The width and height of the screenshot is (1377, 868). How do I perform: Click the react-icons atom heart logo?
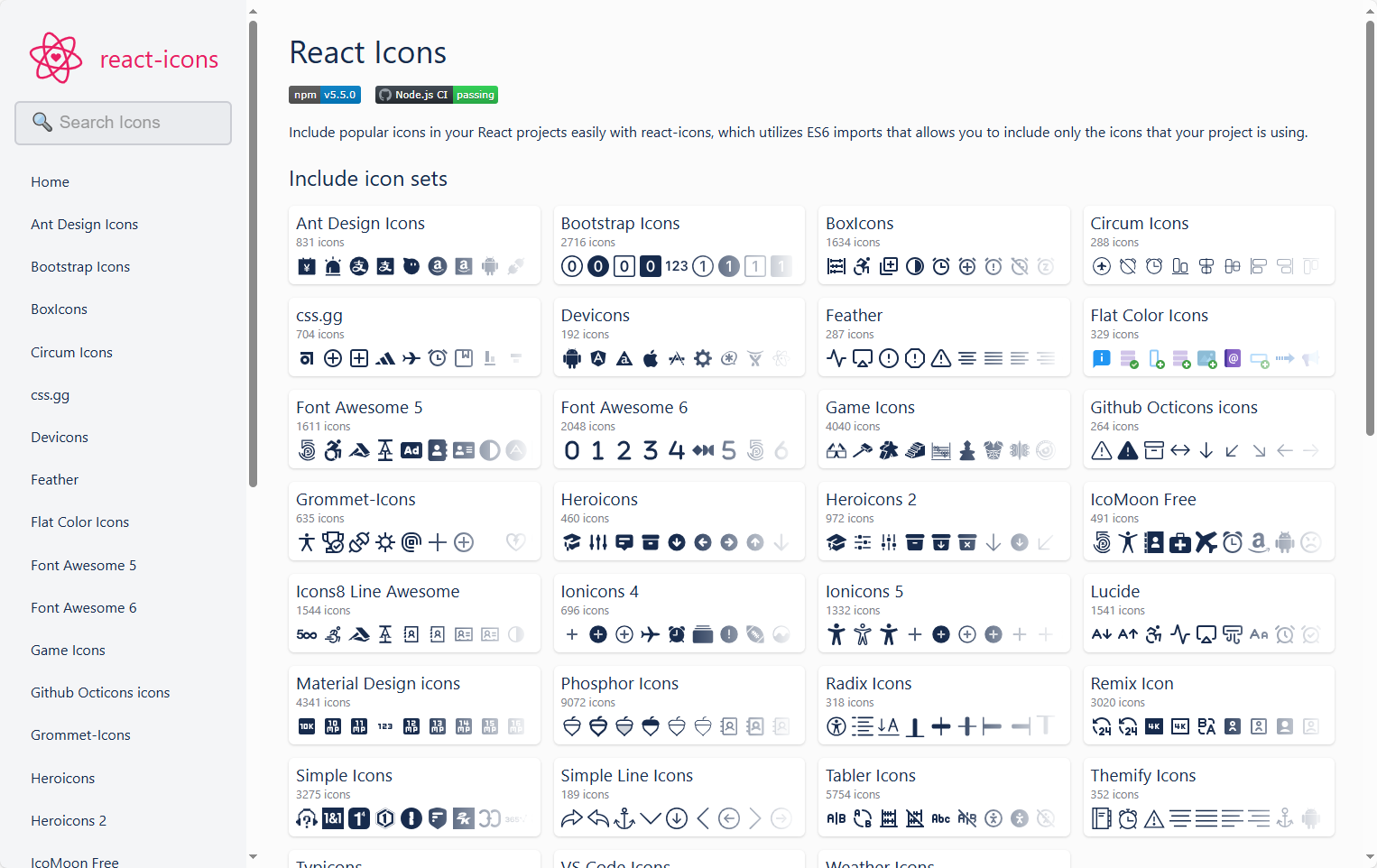[56, 59]
